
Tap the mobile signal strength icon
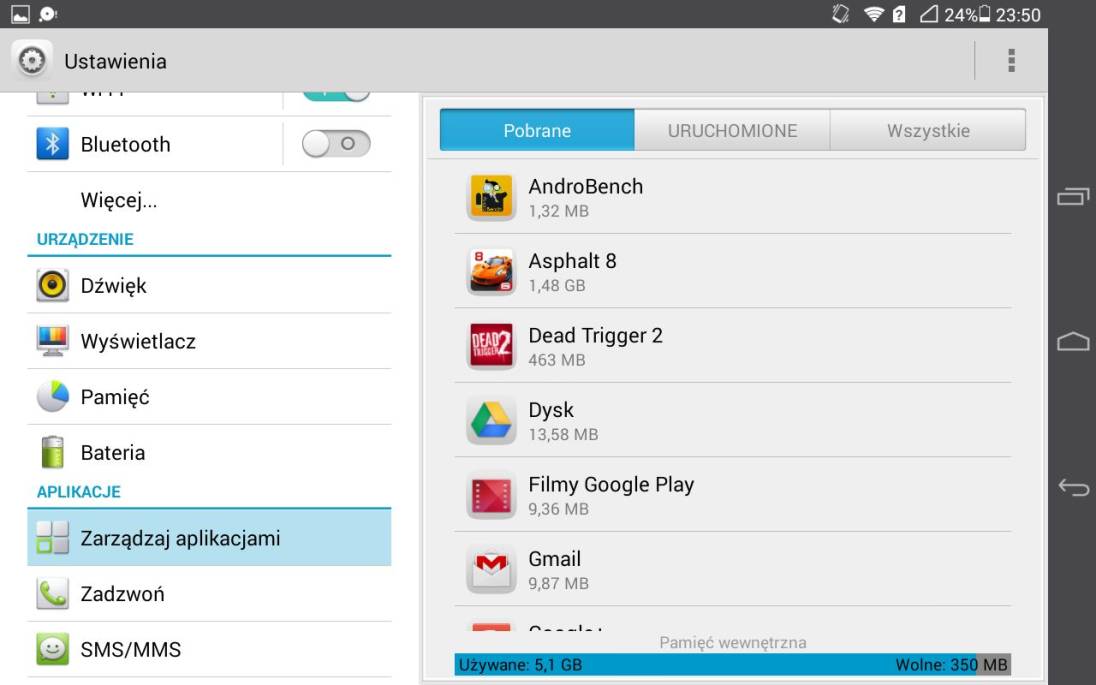(928, 14)
